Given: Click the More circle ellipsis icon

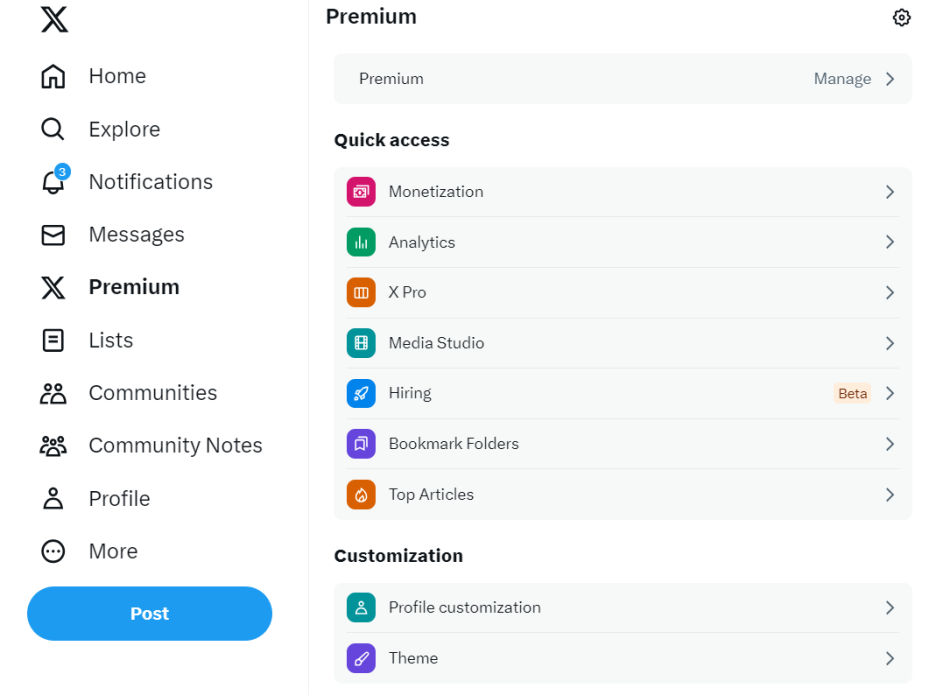Looking at the screenshot, I should click(53, 551).
